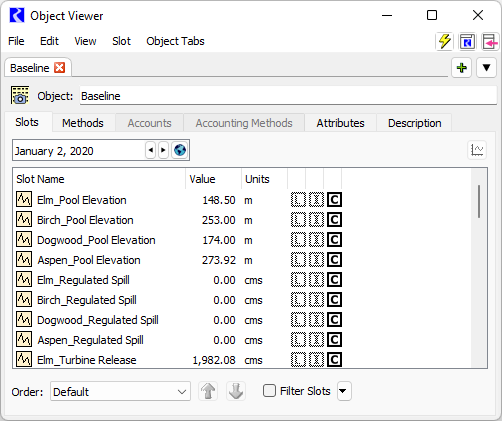Toggle L flag for Elm_Regulated Spill
502x421 pixels.
298,280
